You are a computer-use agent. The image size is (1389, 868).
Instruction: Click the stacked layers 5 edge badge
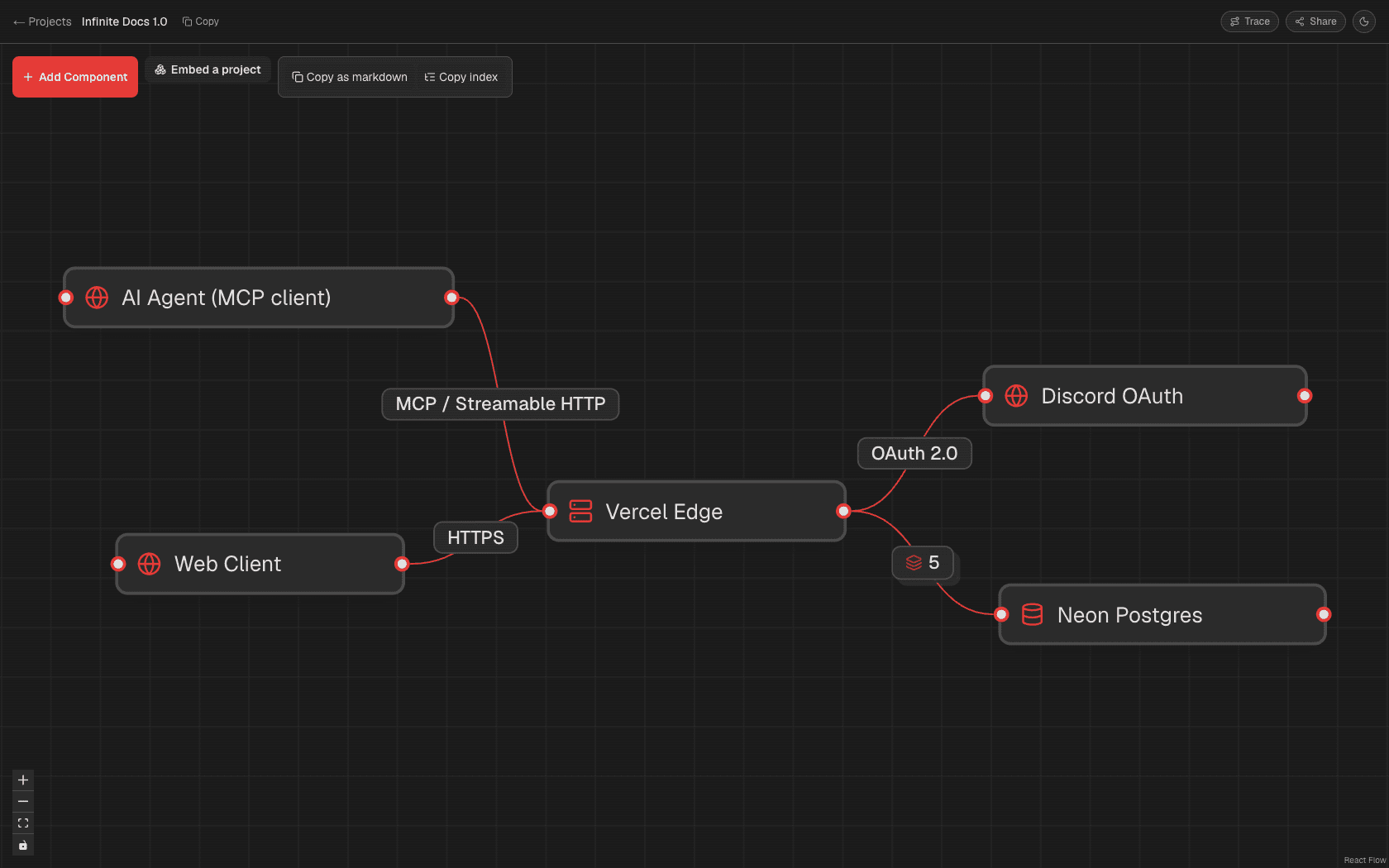tap(923, 563)
